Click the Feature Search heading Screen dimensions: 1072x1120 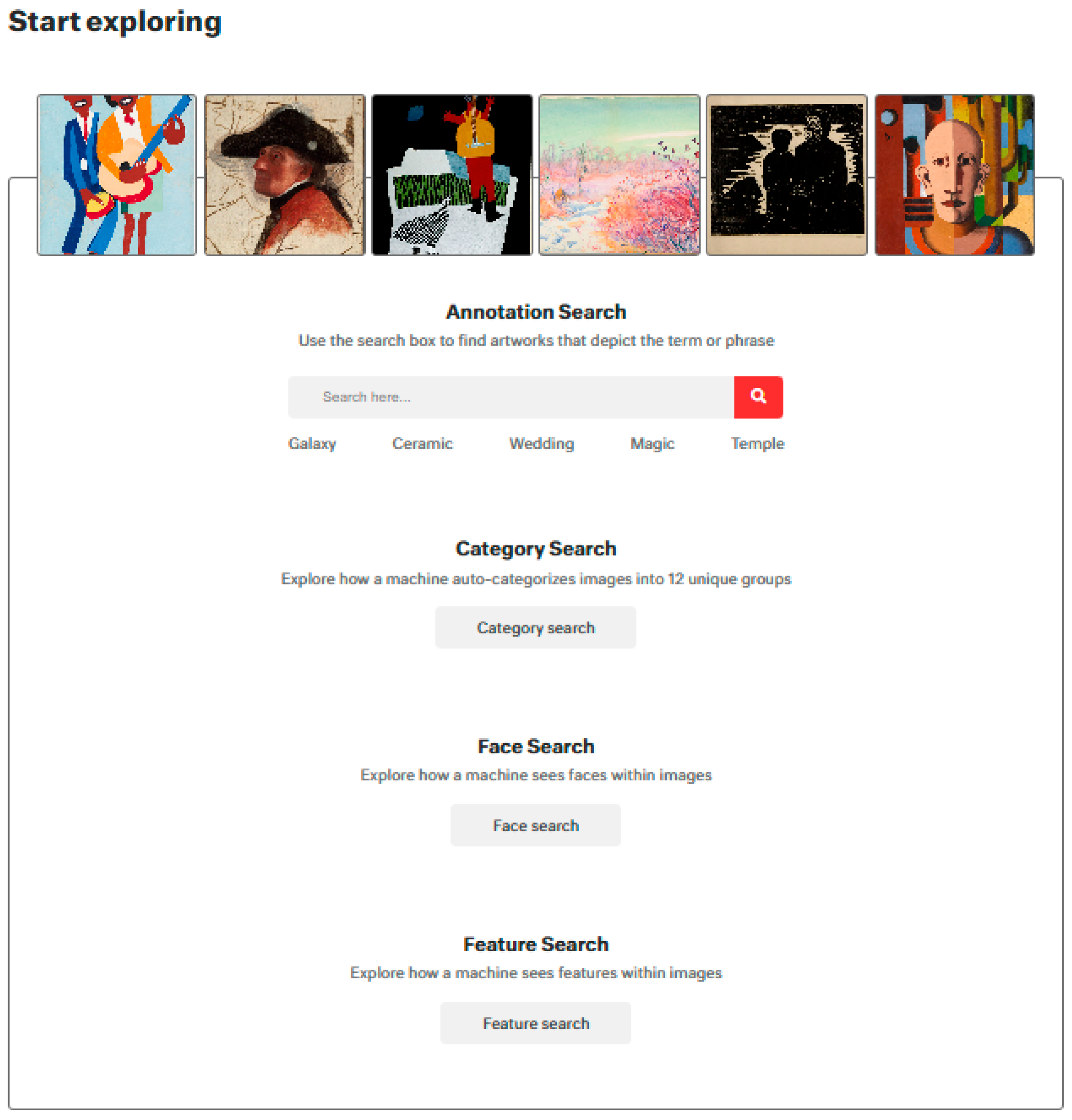tap(536, 944)
